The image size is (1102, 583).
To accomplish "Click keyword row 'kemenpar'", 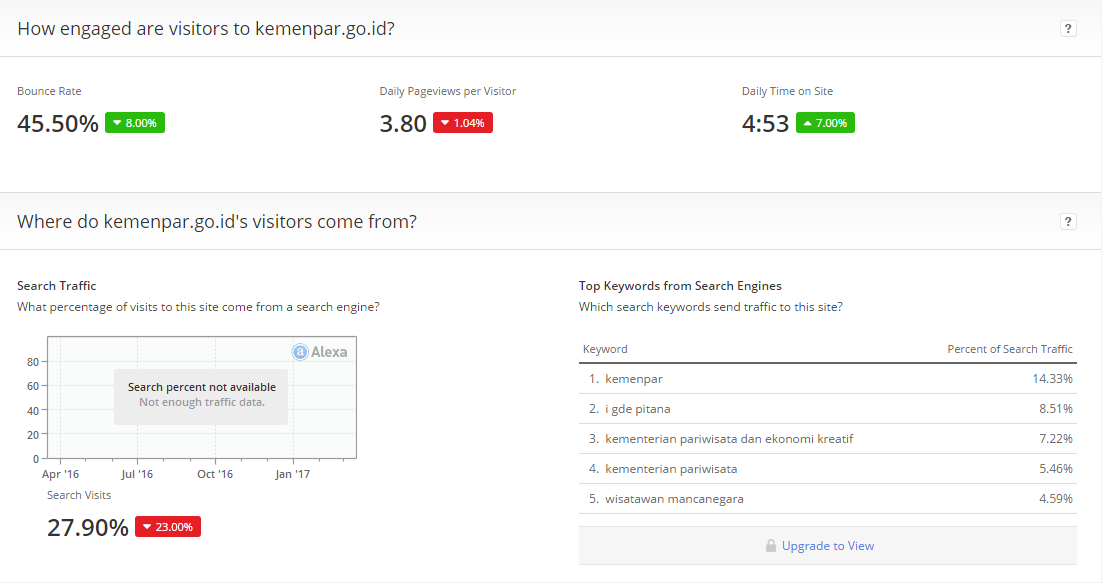I will pyautogui.click(x=828, y=379).
